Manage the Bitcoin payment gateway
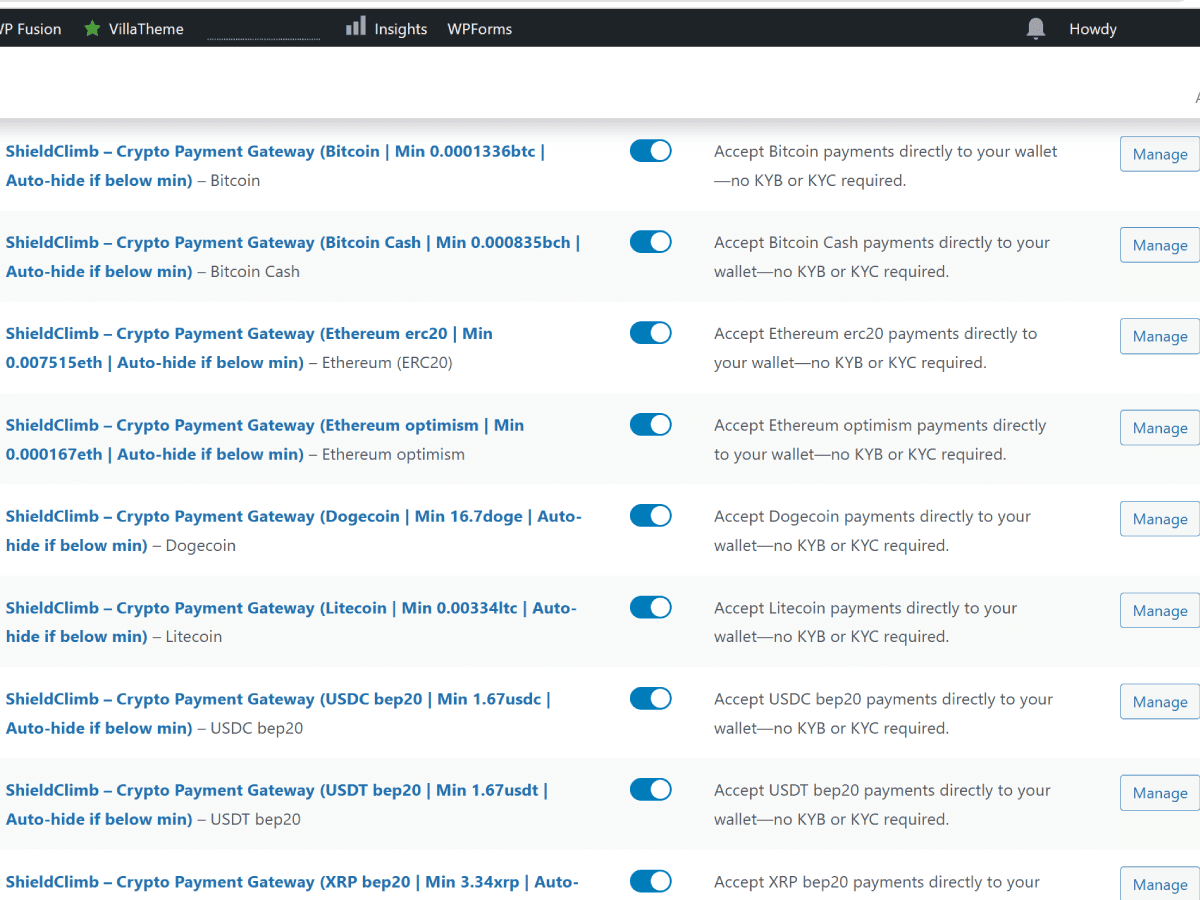The width and height of the screenshot is (1200, 900). (1160, 154)
